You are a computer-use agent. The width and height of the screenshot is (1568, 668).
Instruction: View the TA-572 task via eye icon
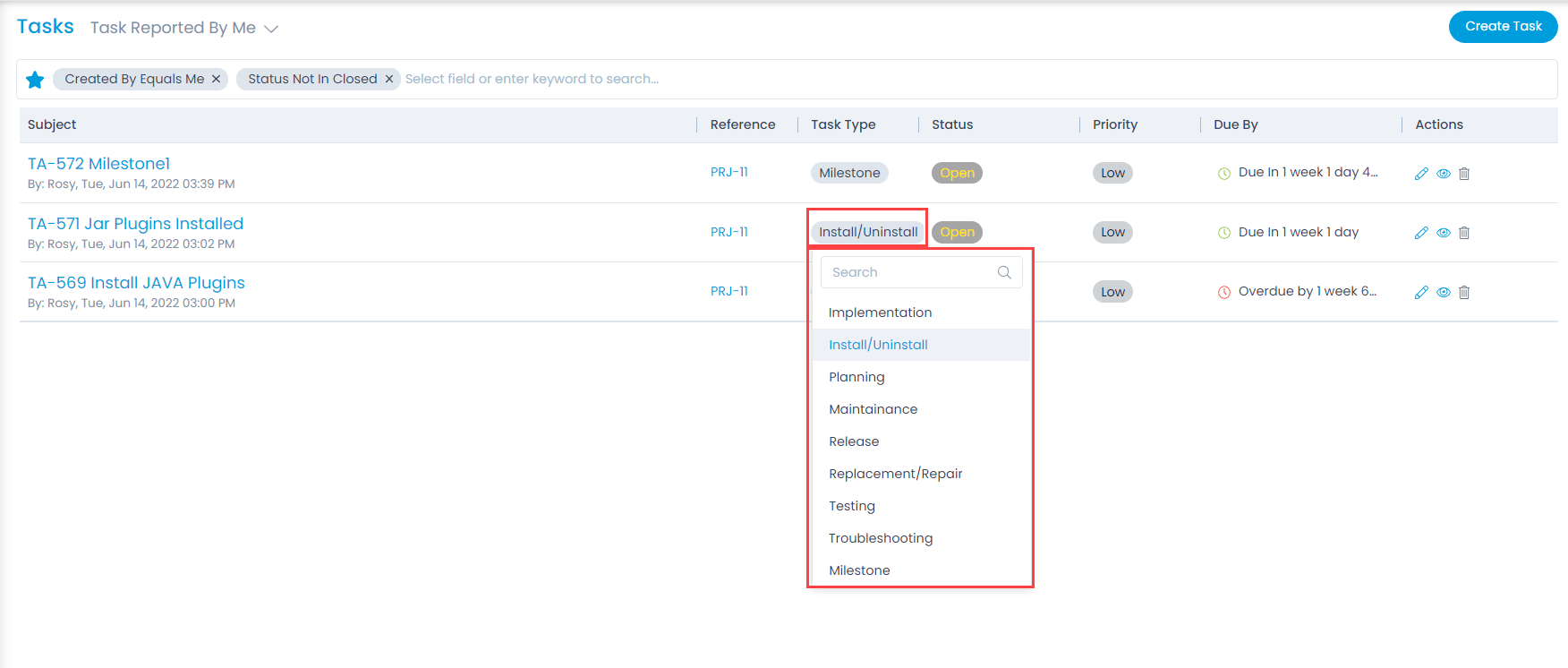click(1444, 174)
